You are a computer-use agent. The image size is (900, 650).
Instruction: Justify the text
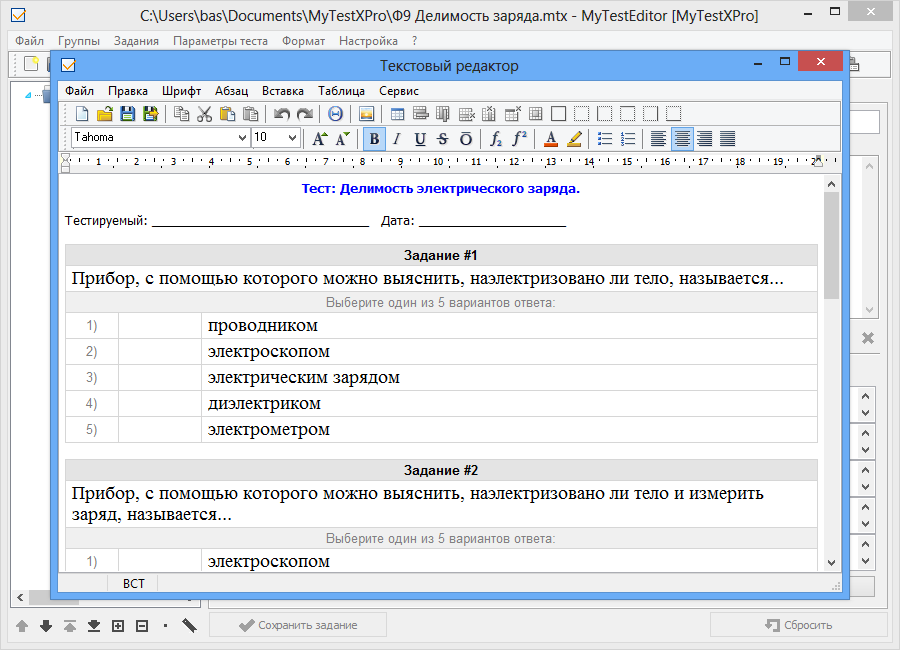click(728, 138)
